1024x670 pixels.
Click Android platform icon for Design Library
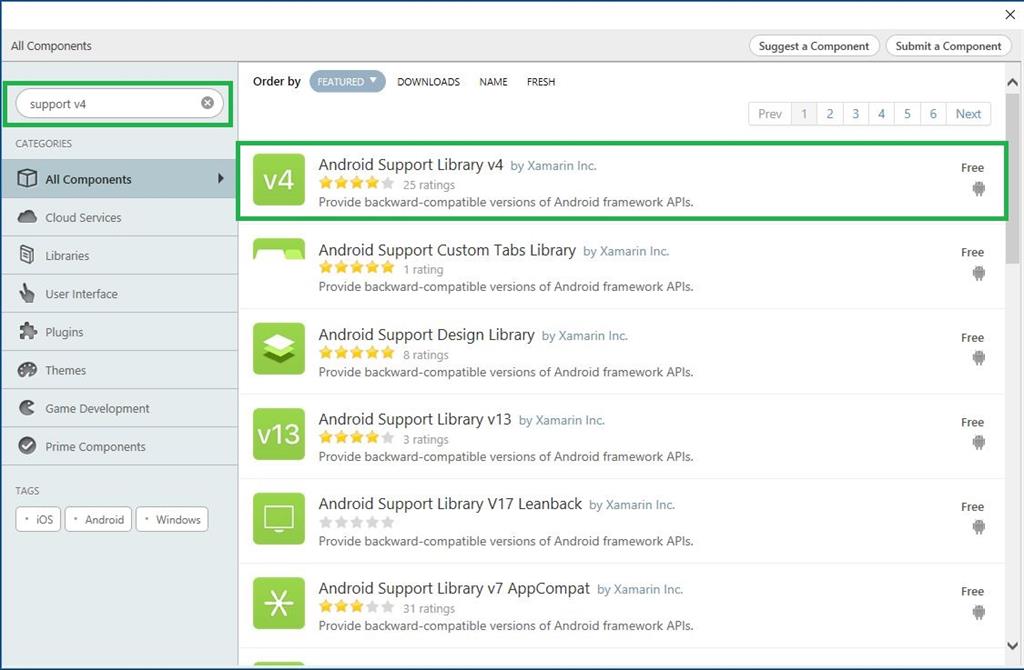tap(978, 358)
